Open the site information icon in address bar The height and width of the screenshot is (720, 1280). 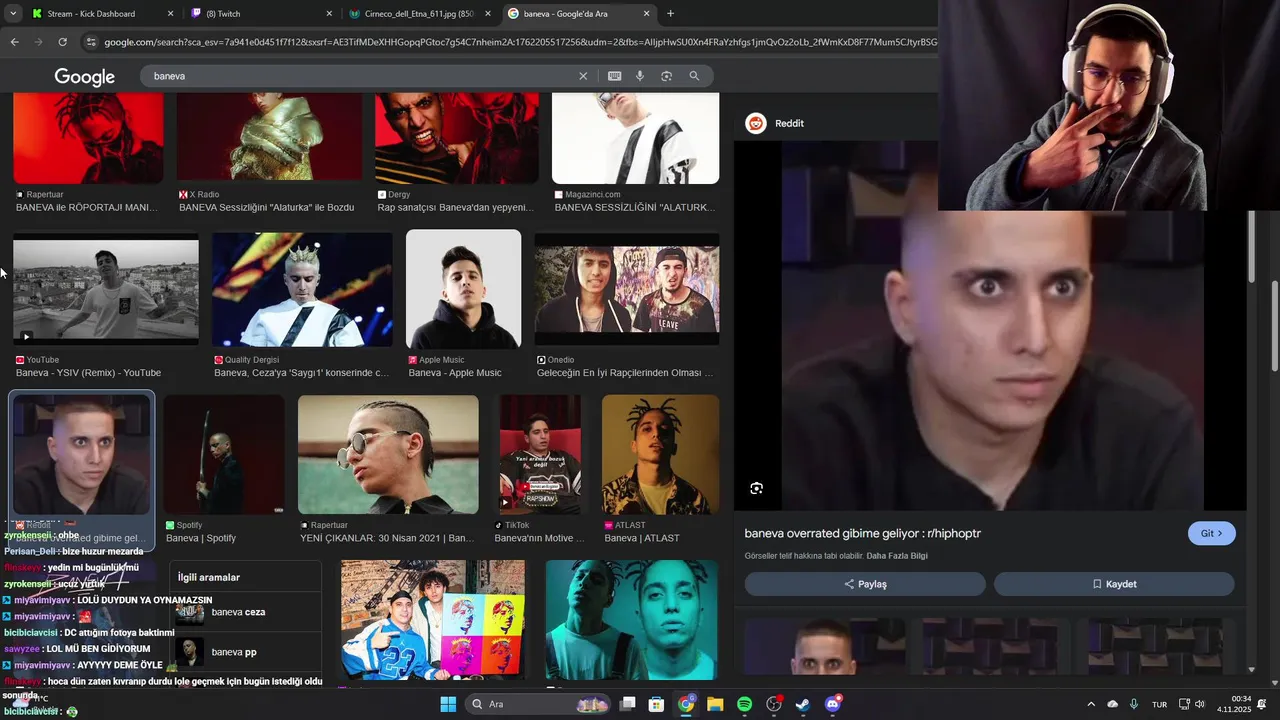[91, 42]
